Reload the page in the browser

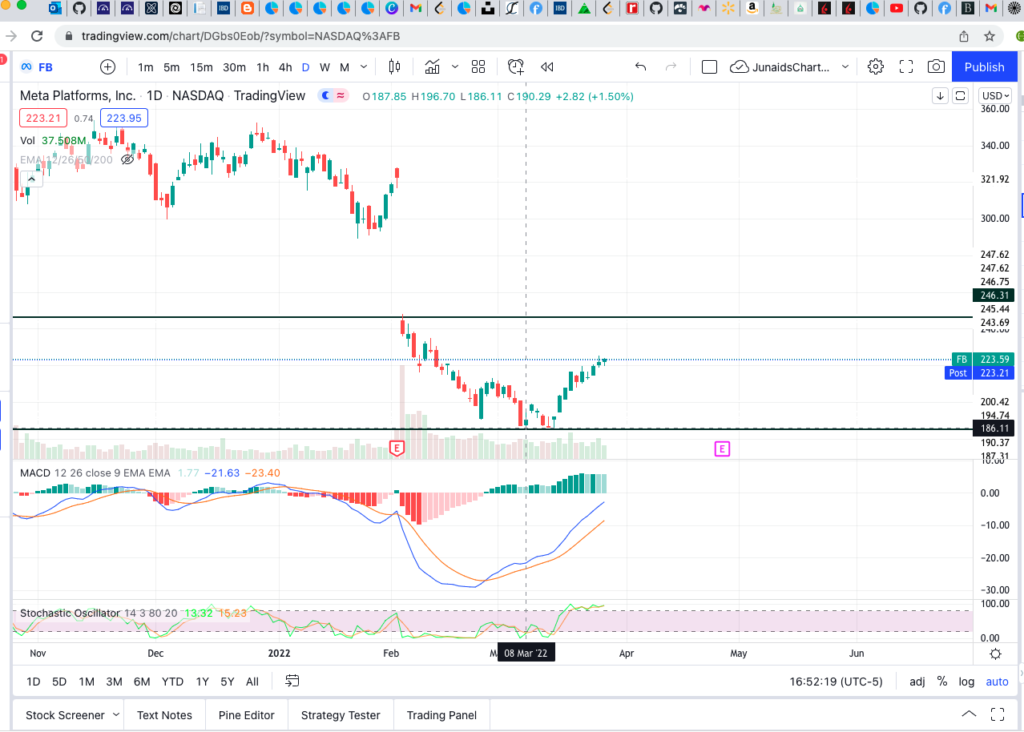point(37,36)
